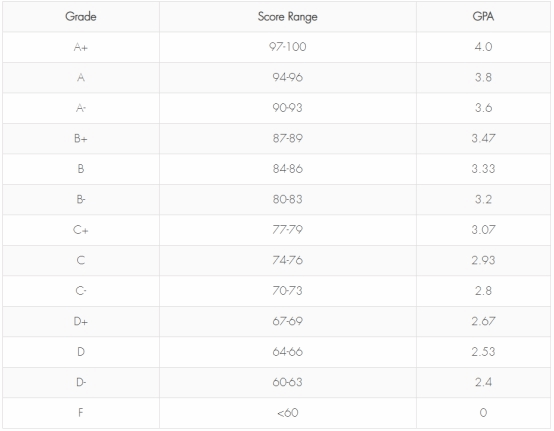Click the A- grade cell
This screenshot has width=554, height=431.
pos(81,108)
